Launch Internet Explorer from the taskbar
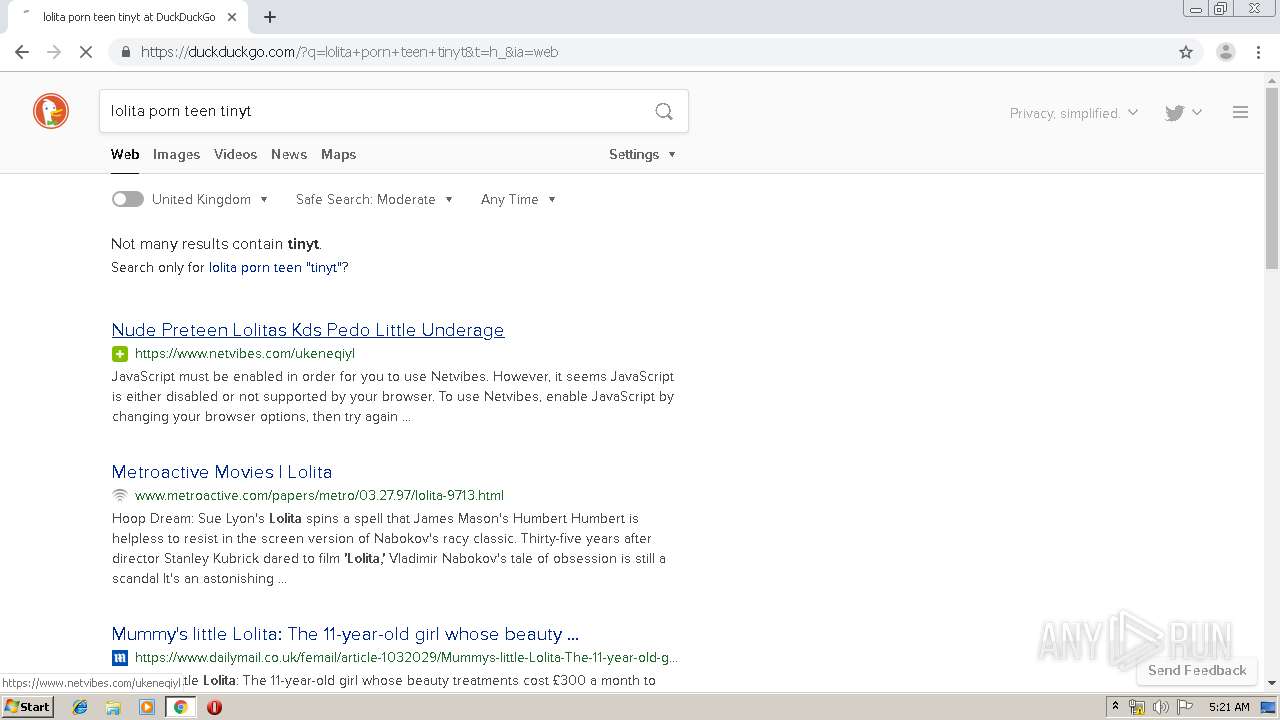The width and height of the screenshot is (1280, 720). (x=80, y=707)
